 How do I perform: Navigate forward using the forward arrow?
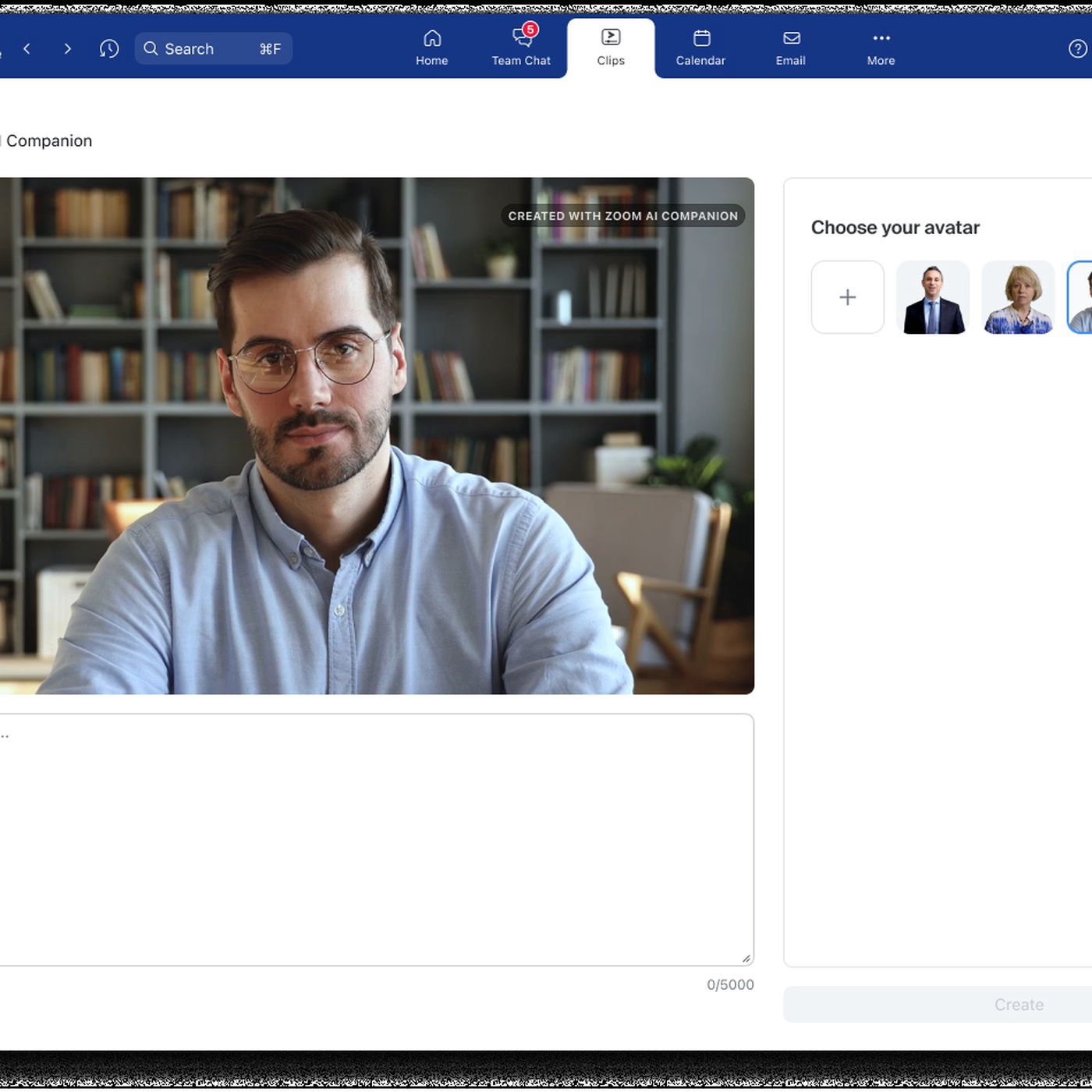(x=67, y=48)
